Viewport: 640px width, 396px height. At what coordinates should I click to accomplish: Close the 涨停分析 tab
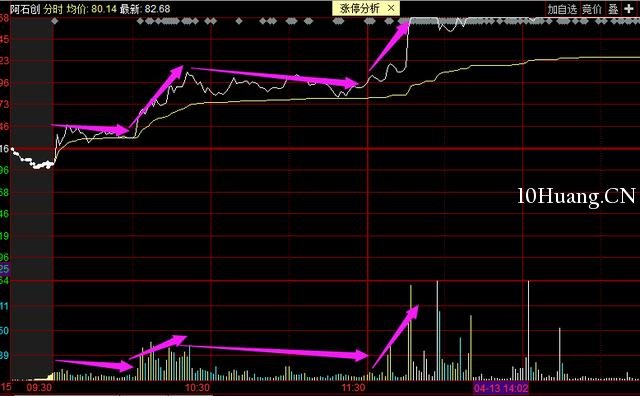click(391, 8)
